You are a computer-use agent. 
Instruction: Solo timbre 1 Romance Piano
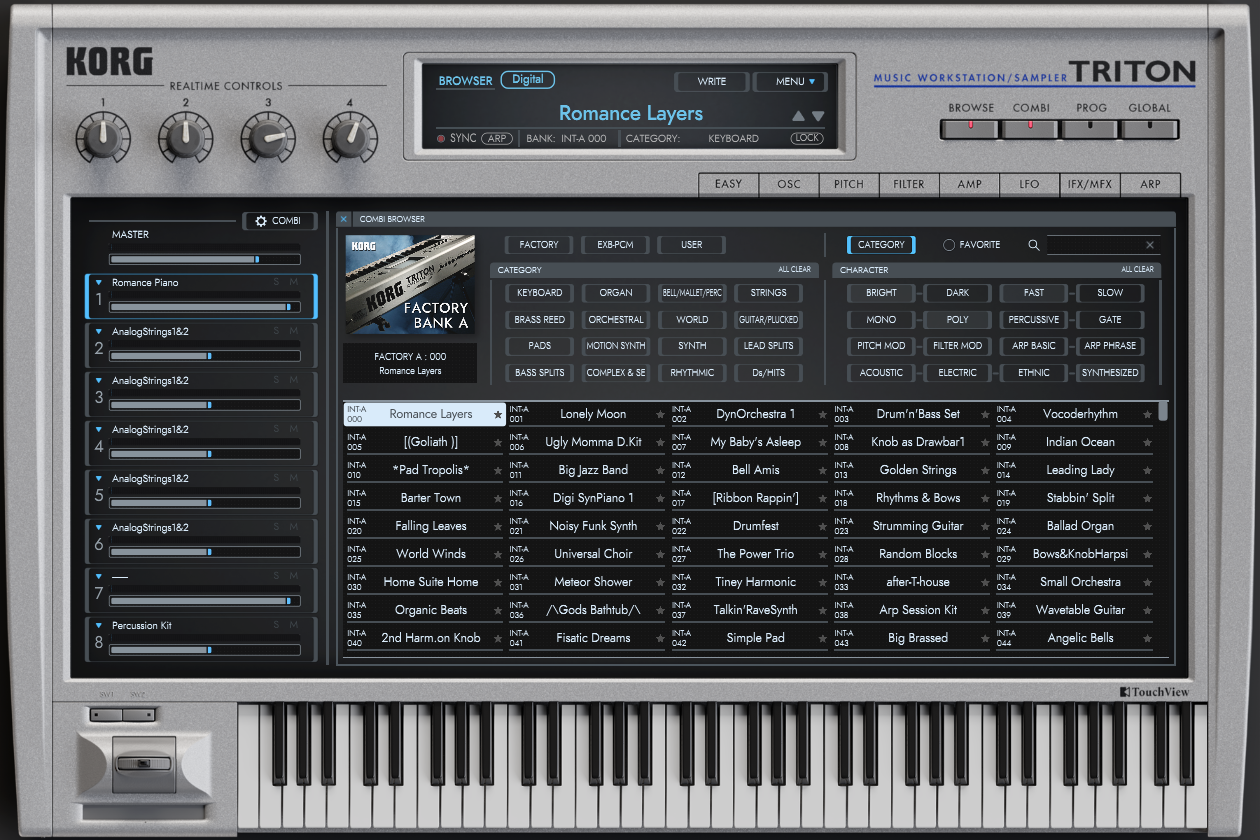pos(277,283)
